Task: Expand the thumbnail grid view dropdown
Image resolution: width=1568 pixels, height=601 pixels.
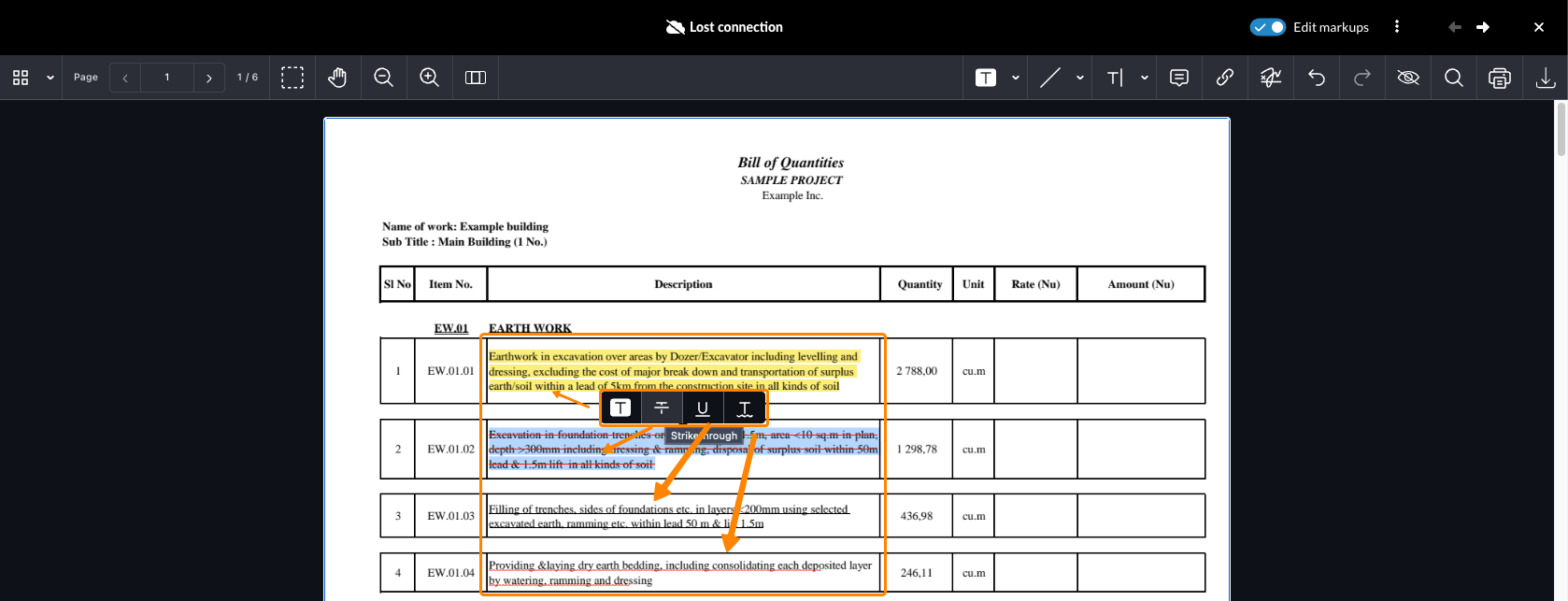Action: tap(50, 78)
